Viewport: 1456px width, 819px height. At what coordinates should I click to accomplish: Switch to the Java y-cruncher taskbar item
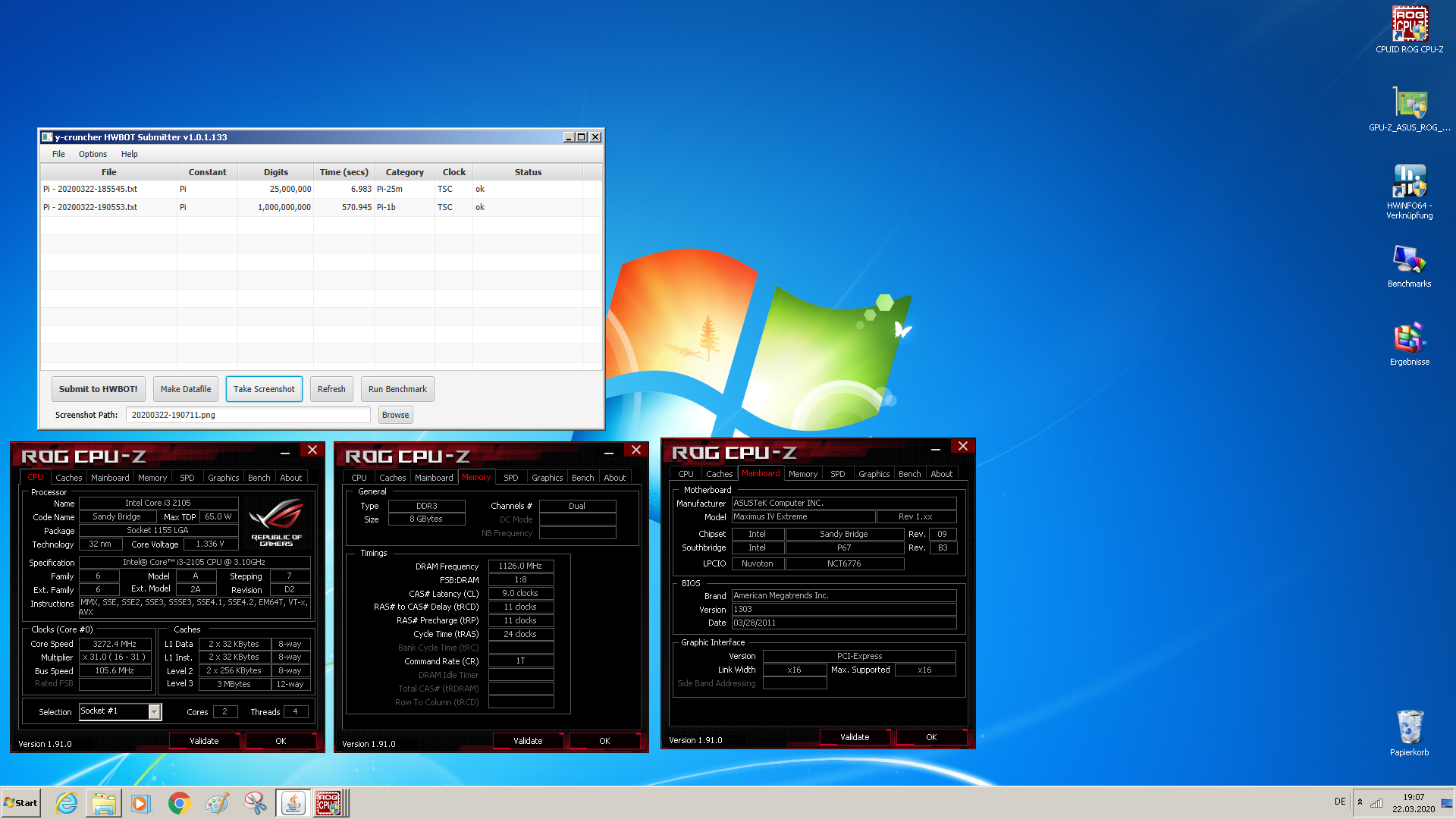[293, 803]
